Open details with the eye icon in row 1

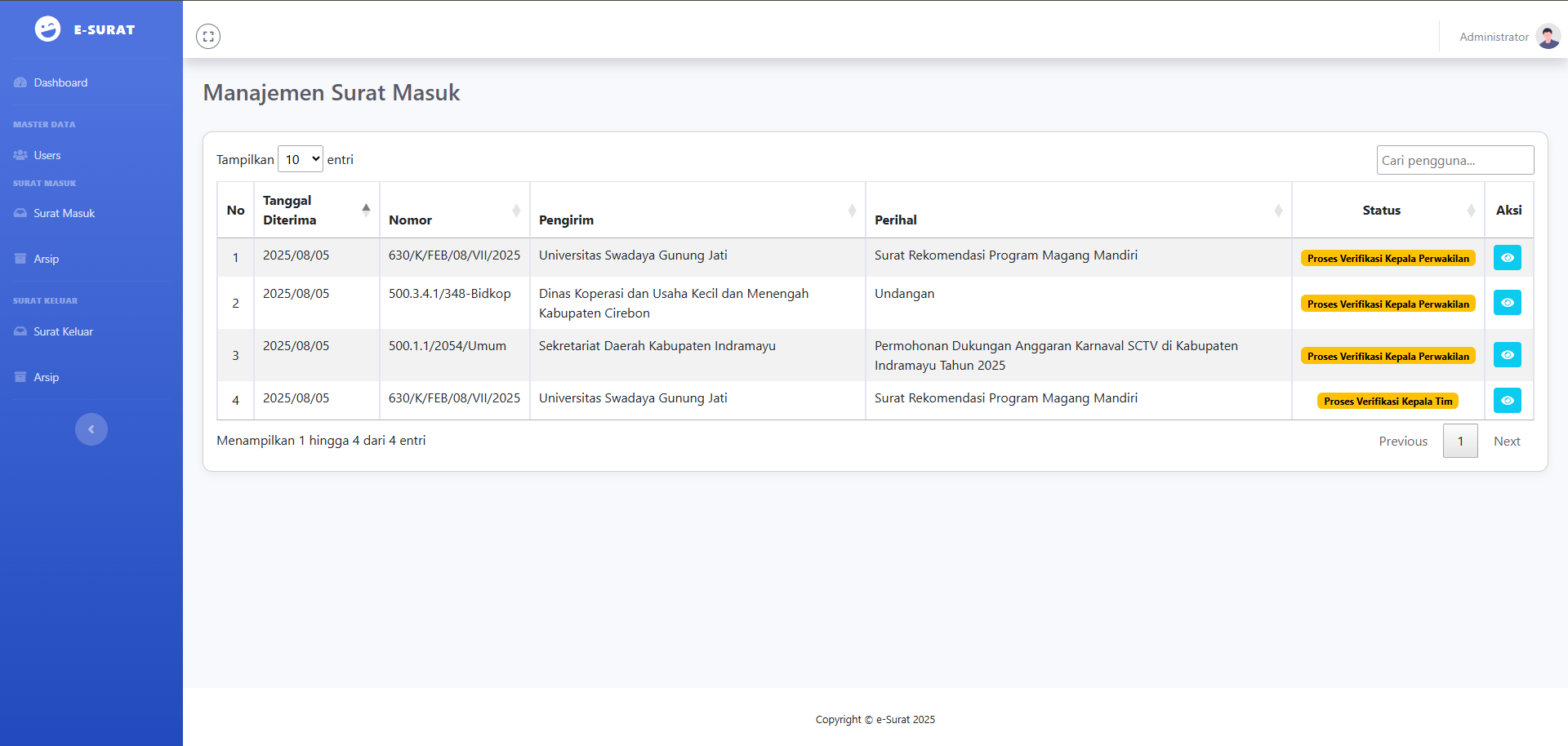(1507, 258)
